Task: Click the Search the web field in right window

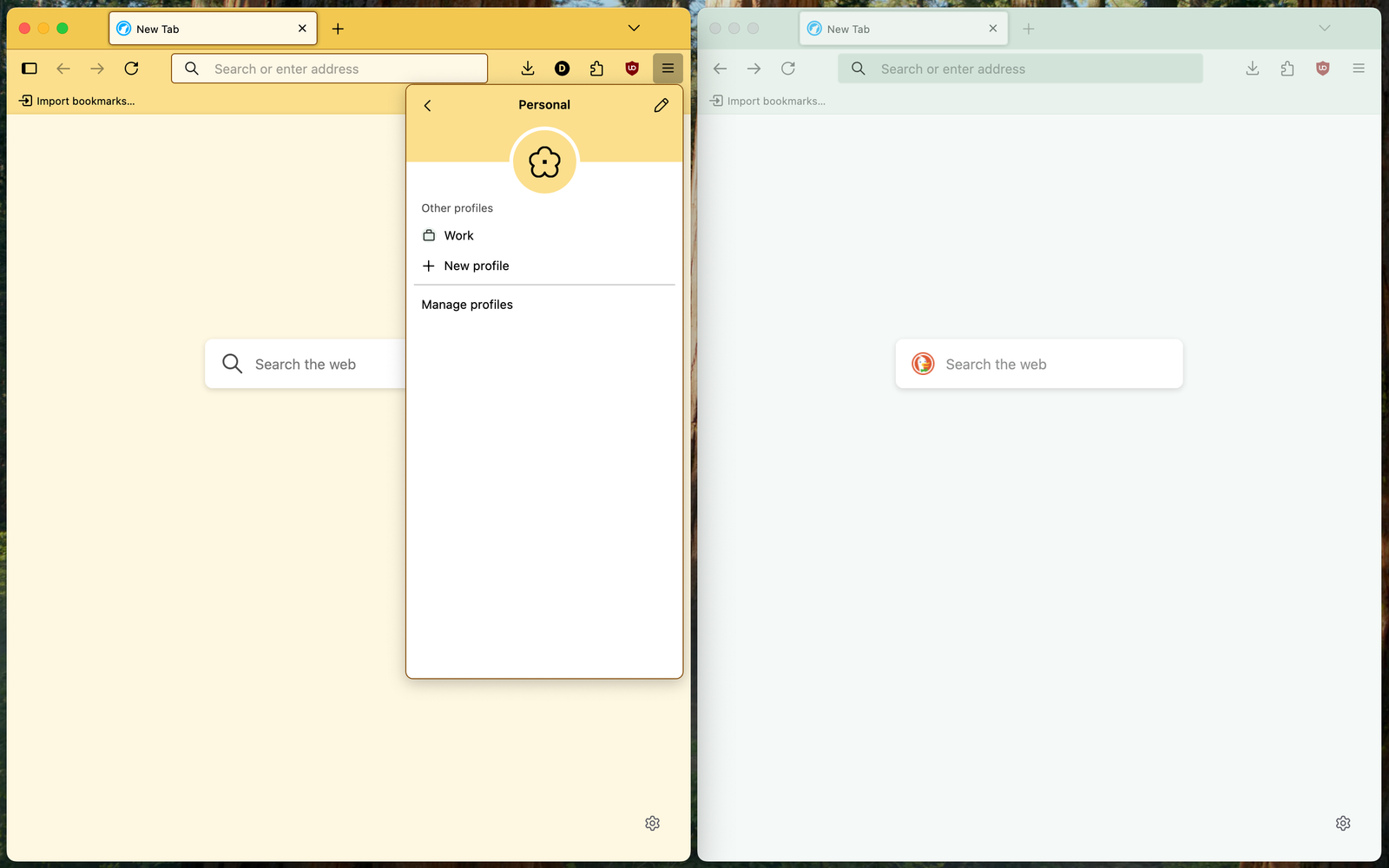Action: click(x=1037, y=364)
